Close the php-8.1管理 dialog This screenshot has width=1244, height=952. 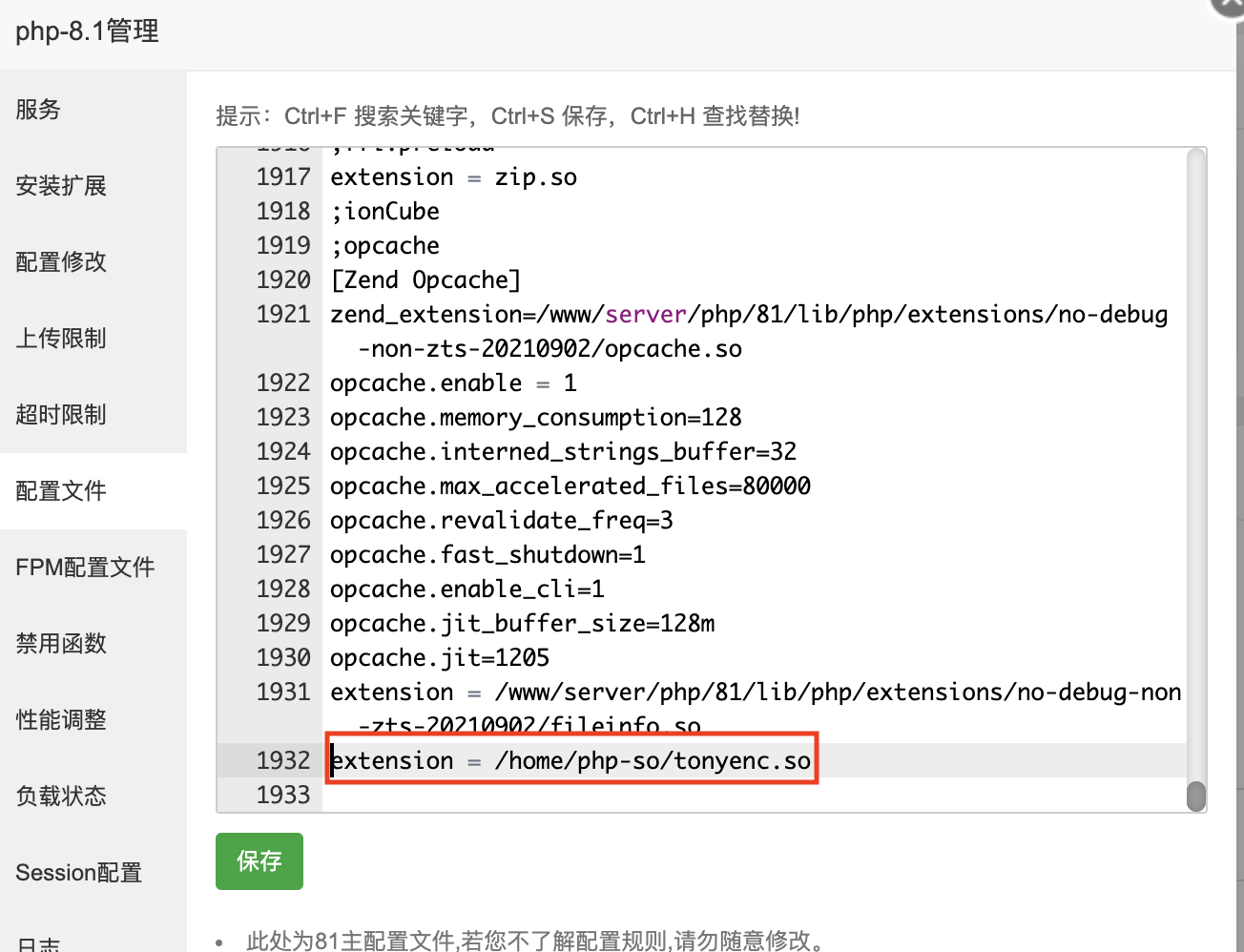pyautogui.click(x=1231, y=6)
